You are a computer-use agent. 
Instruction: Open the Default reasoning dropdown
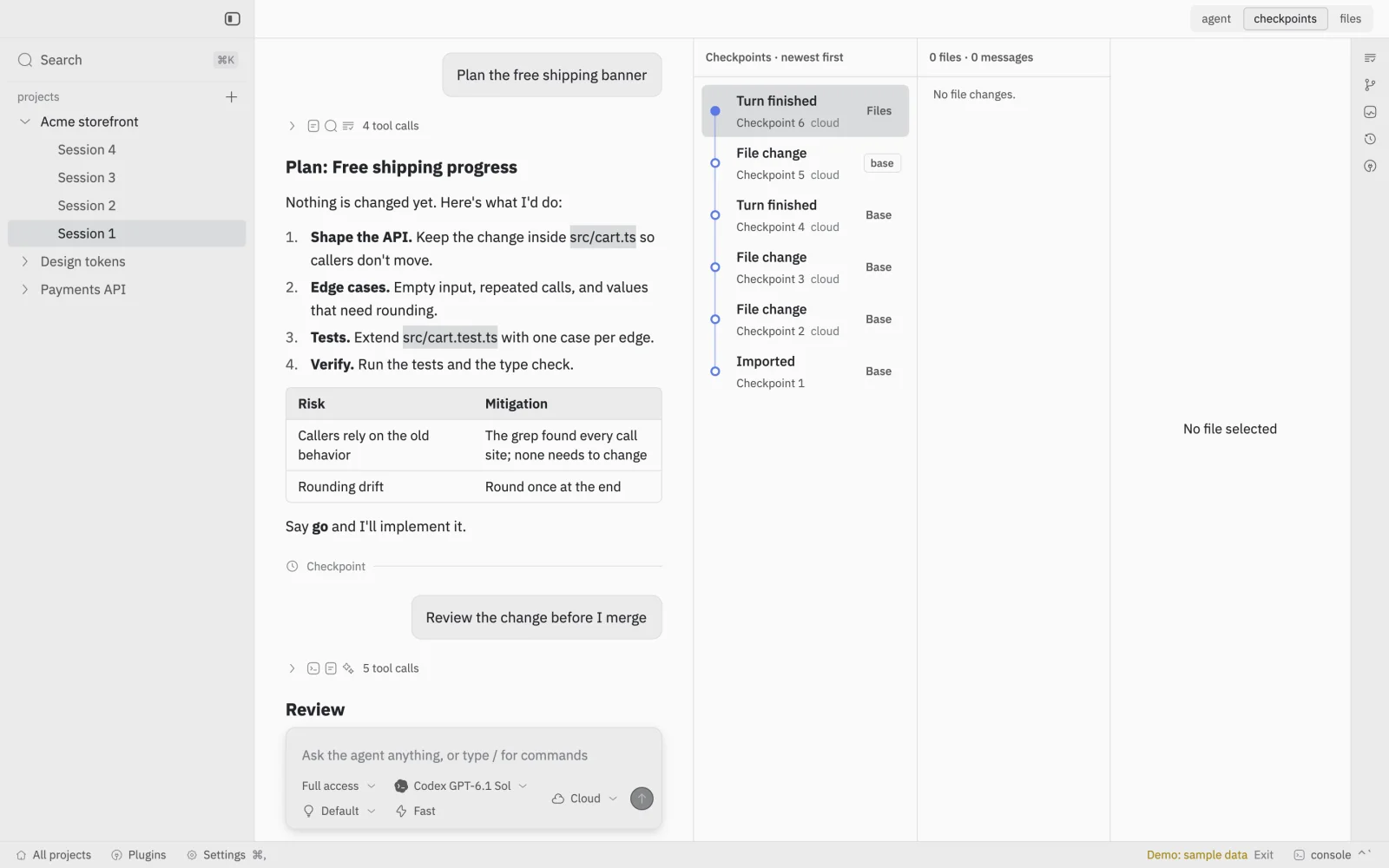[339, 811]
